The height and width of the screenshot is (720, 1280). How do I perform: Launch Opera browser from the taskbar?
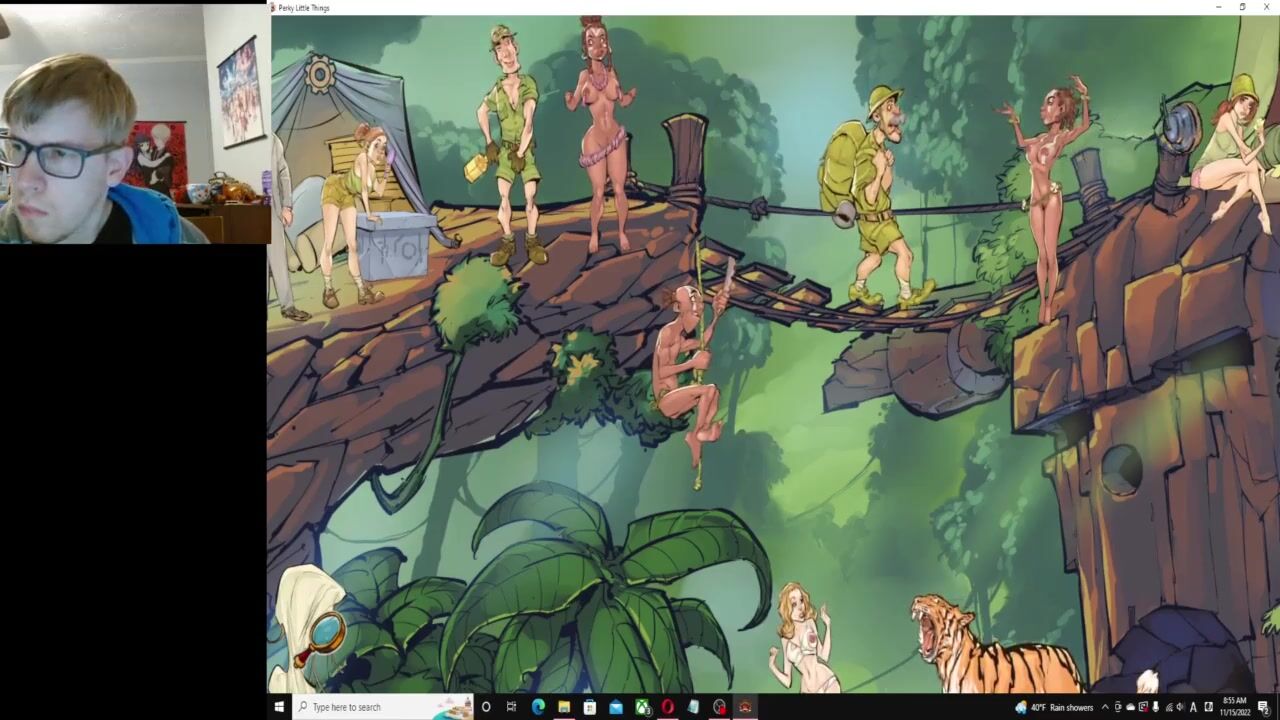[667, 707]
